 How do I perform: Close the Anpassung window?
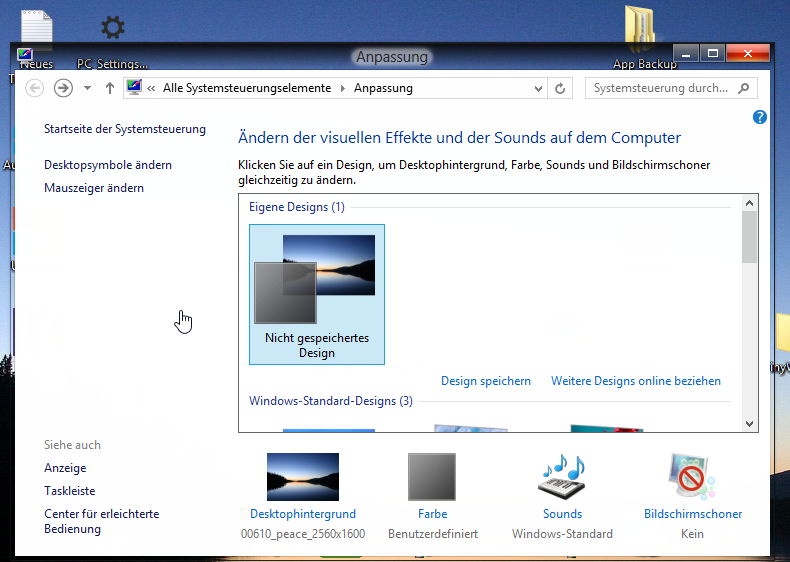[748, 53]
